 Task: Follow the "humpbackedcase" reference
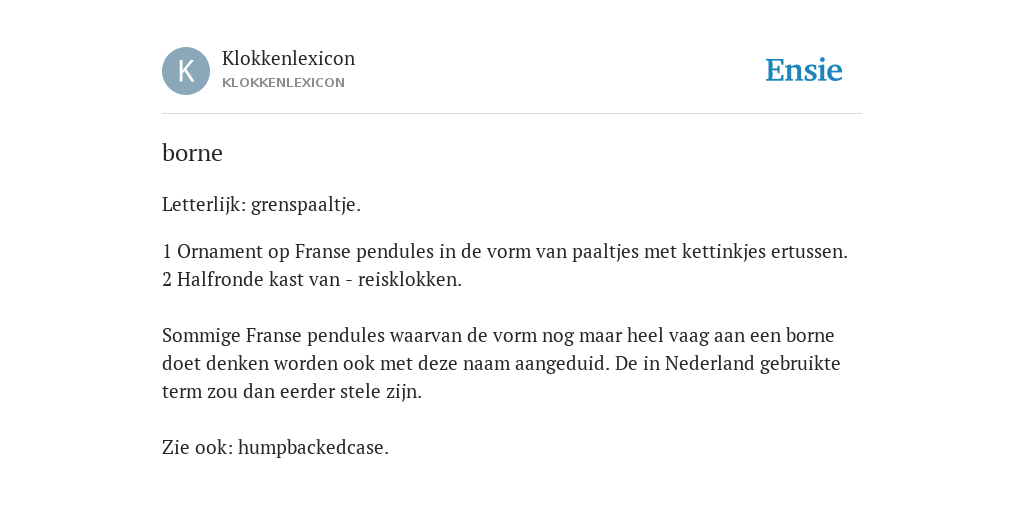(311, 448)
